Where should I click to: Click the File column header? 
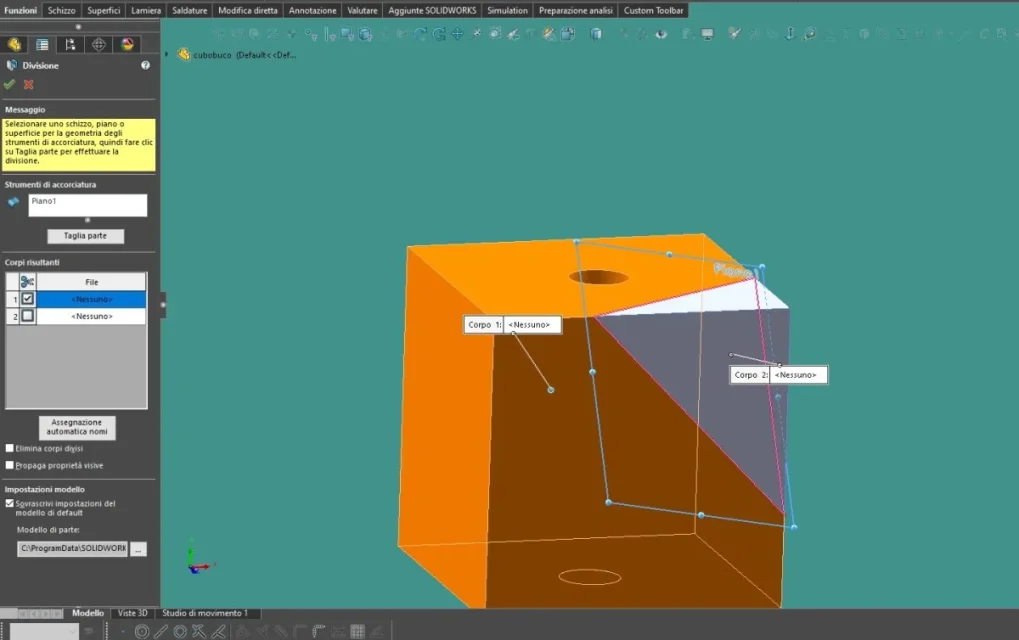92,281
